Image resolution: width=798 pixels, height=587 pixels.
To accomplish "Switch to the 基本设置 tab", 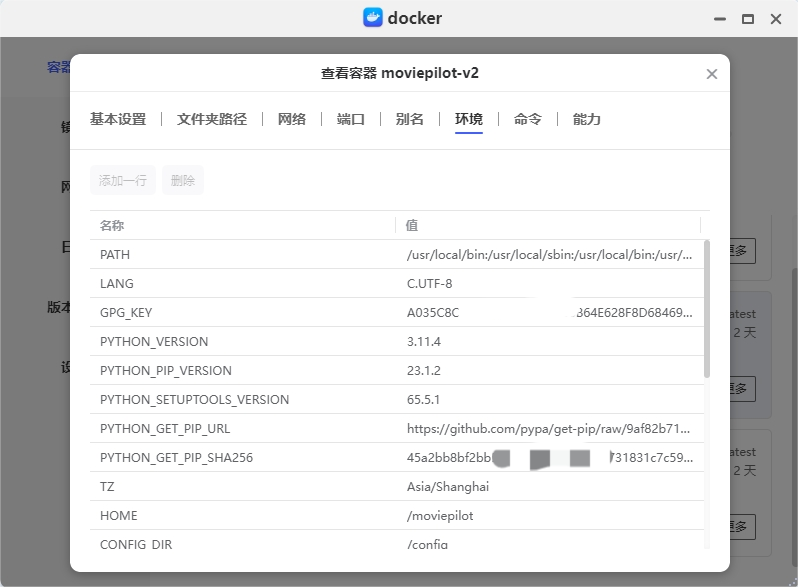I will click(118, 119).
